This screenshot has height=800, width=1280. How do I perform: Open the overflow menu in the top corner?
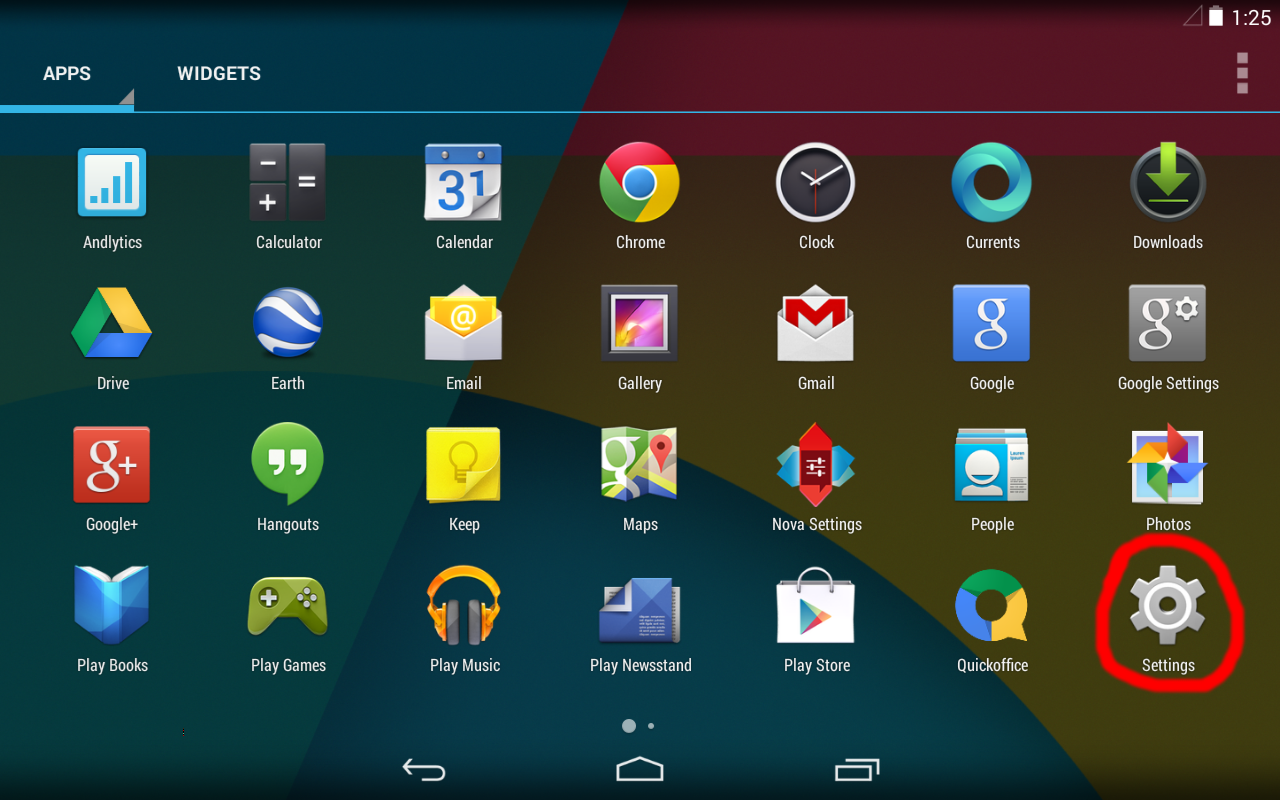[1242, 73]
